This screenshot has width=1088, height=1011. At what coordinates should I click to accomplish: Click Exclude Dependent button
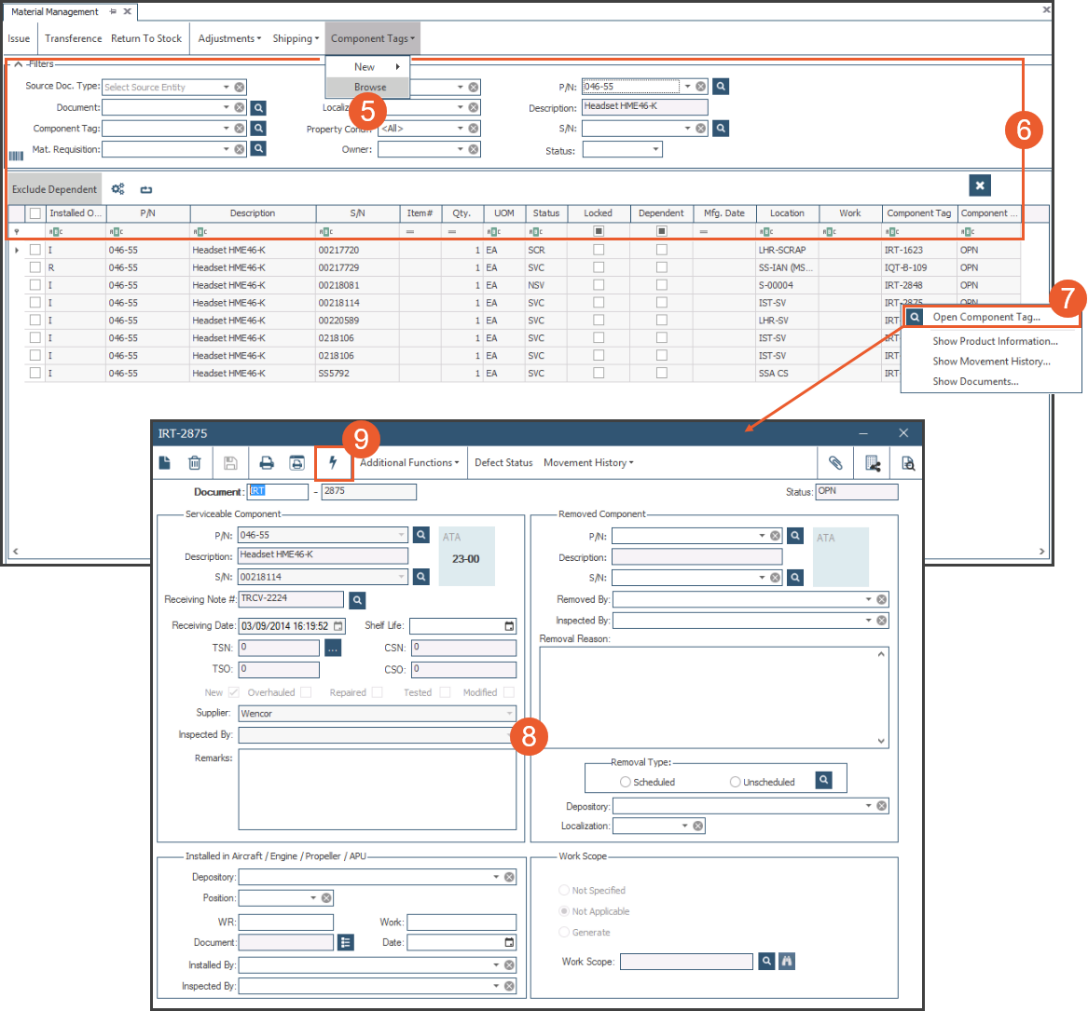(55, 189)
